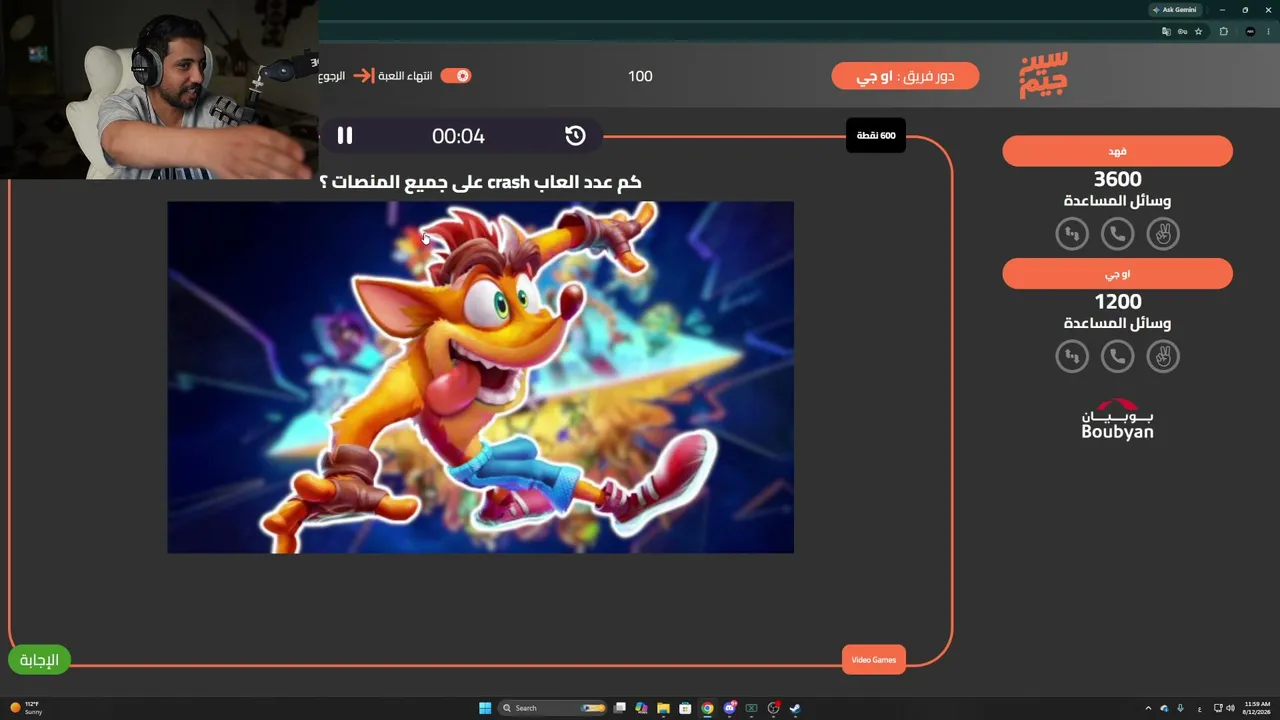The width and height of the screenshot is (1280, 720).
Task: Open the clock and date showing 11:59 AM
Action: 1257,708
